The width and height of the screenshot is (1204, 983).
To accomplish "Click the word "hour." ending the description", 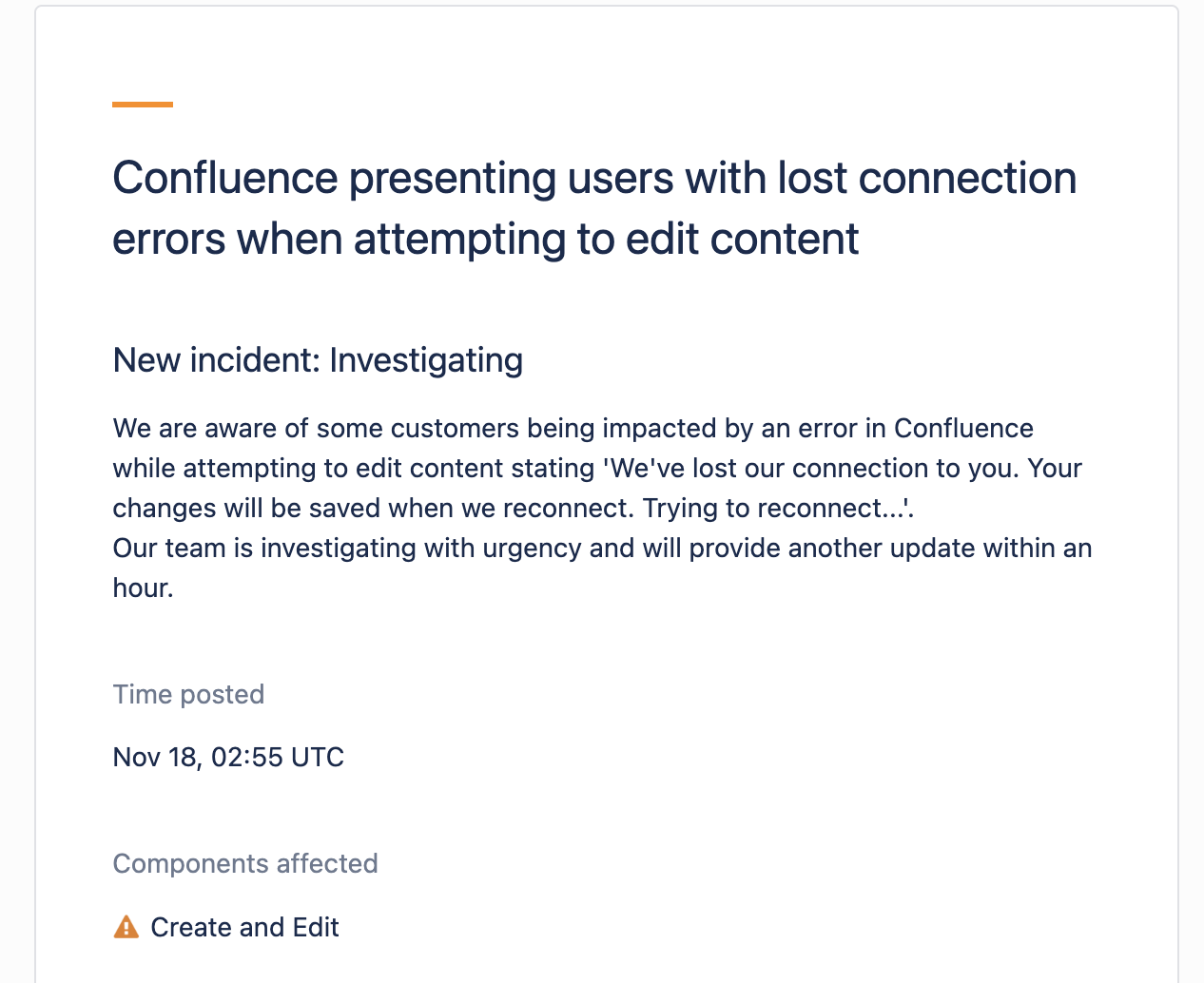I will 143,588.
